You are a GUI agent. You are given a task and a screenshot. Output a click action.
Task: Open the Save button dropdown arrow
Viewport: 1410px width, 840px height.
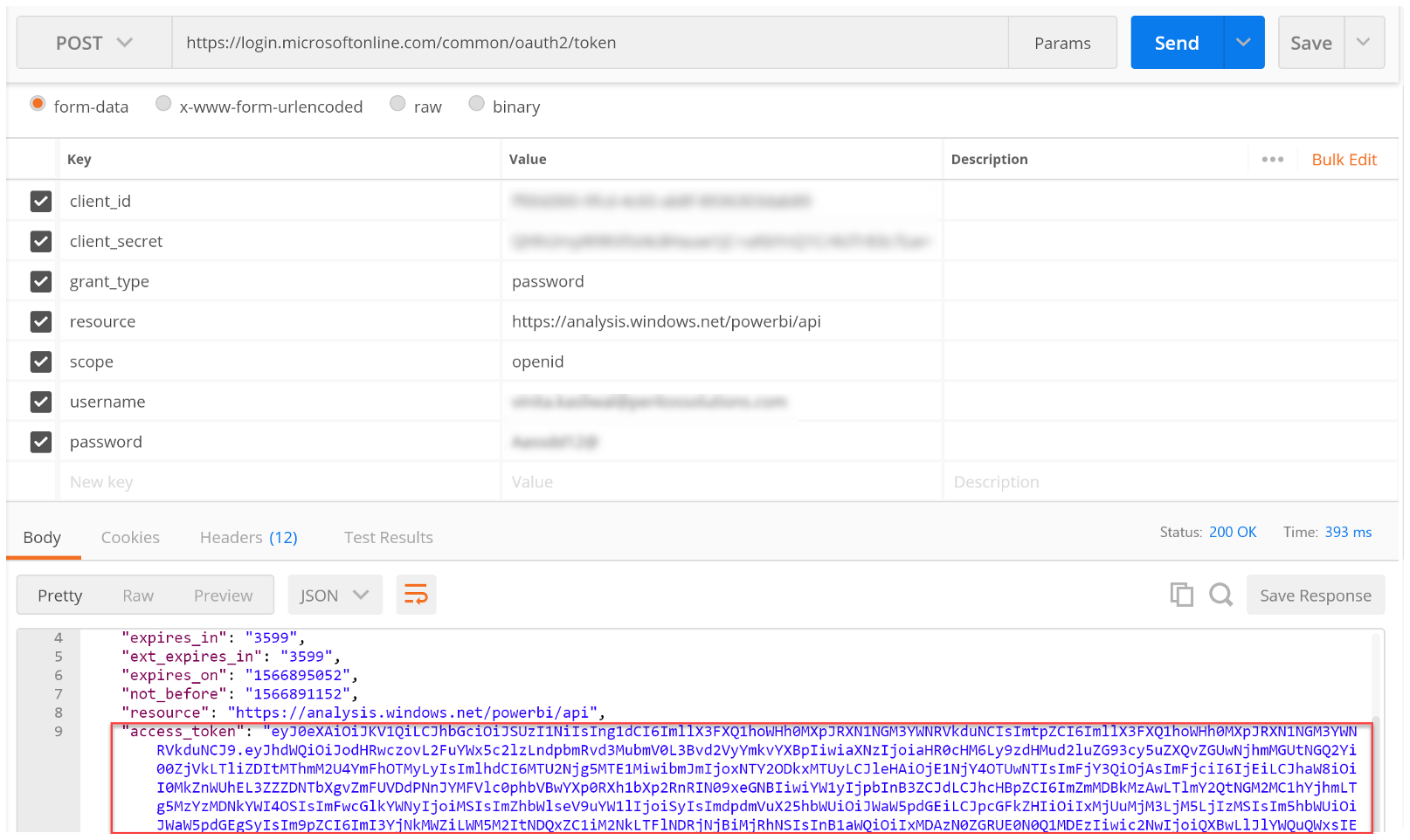(1364, 42)
